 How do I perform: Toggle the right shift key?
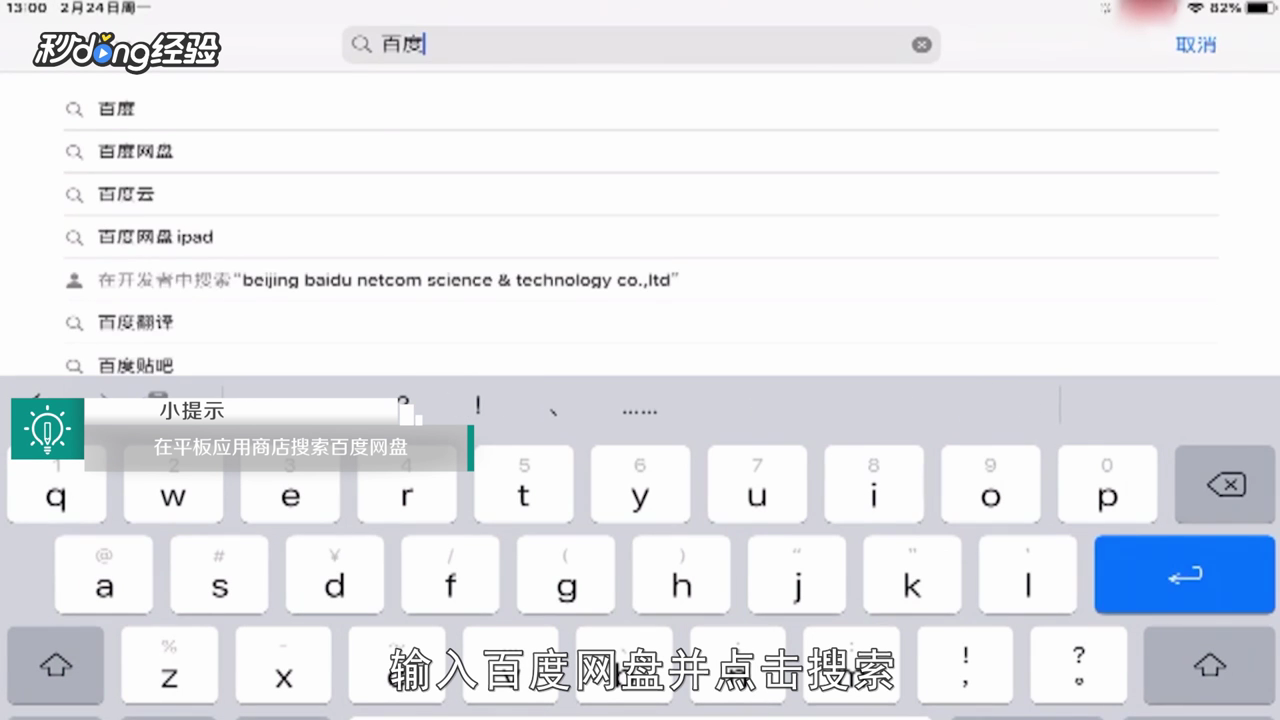[1210, 665]
